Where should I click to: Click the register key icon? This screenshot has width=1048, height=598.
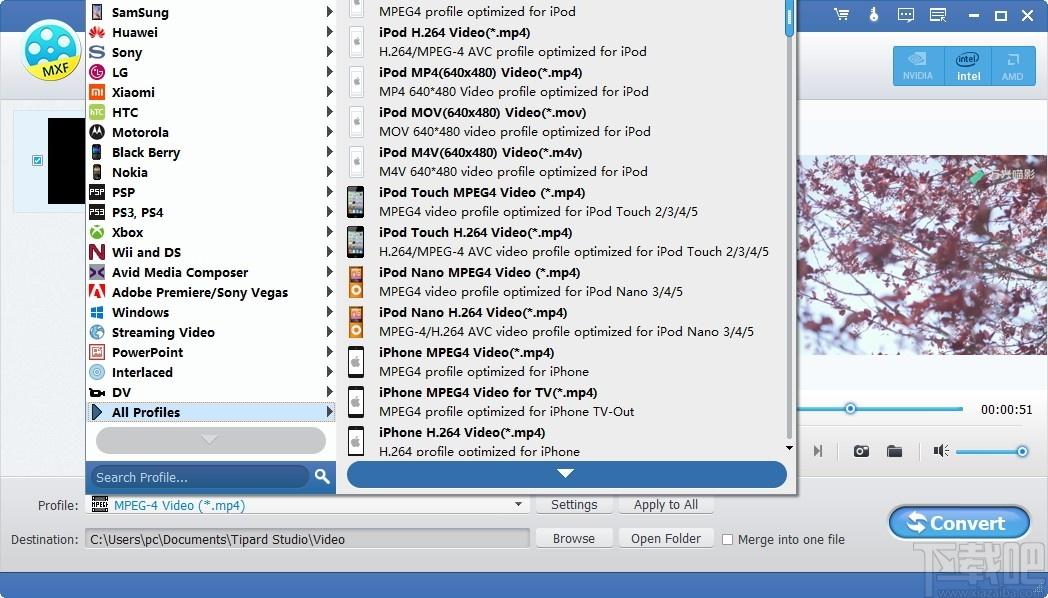874,15
